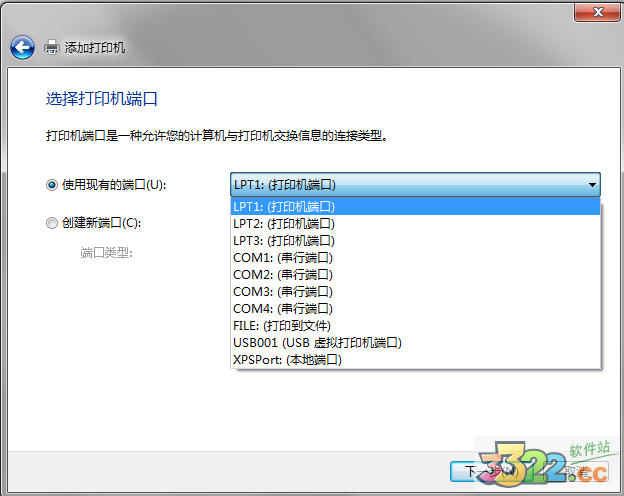Click the 端口类型 label
This screenshot has height=496, width=624.
106,253
